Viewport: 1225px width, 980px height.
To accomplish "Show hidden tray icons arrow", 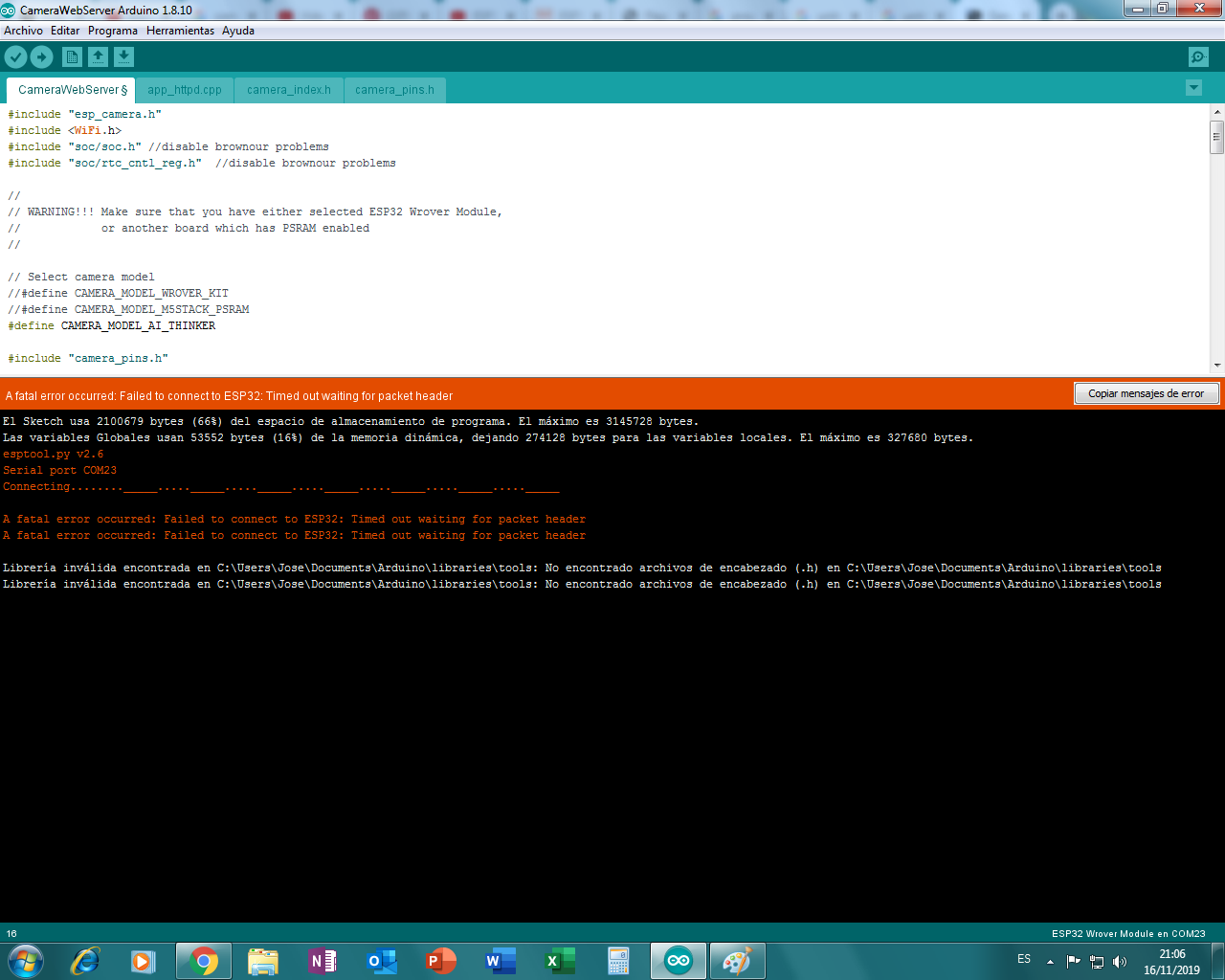I will [1050, 962].
